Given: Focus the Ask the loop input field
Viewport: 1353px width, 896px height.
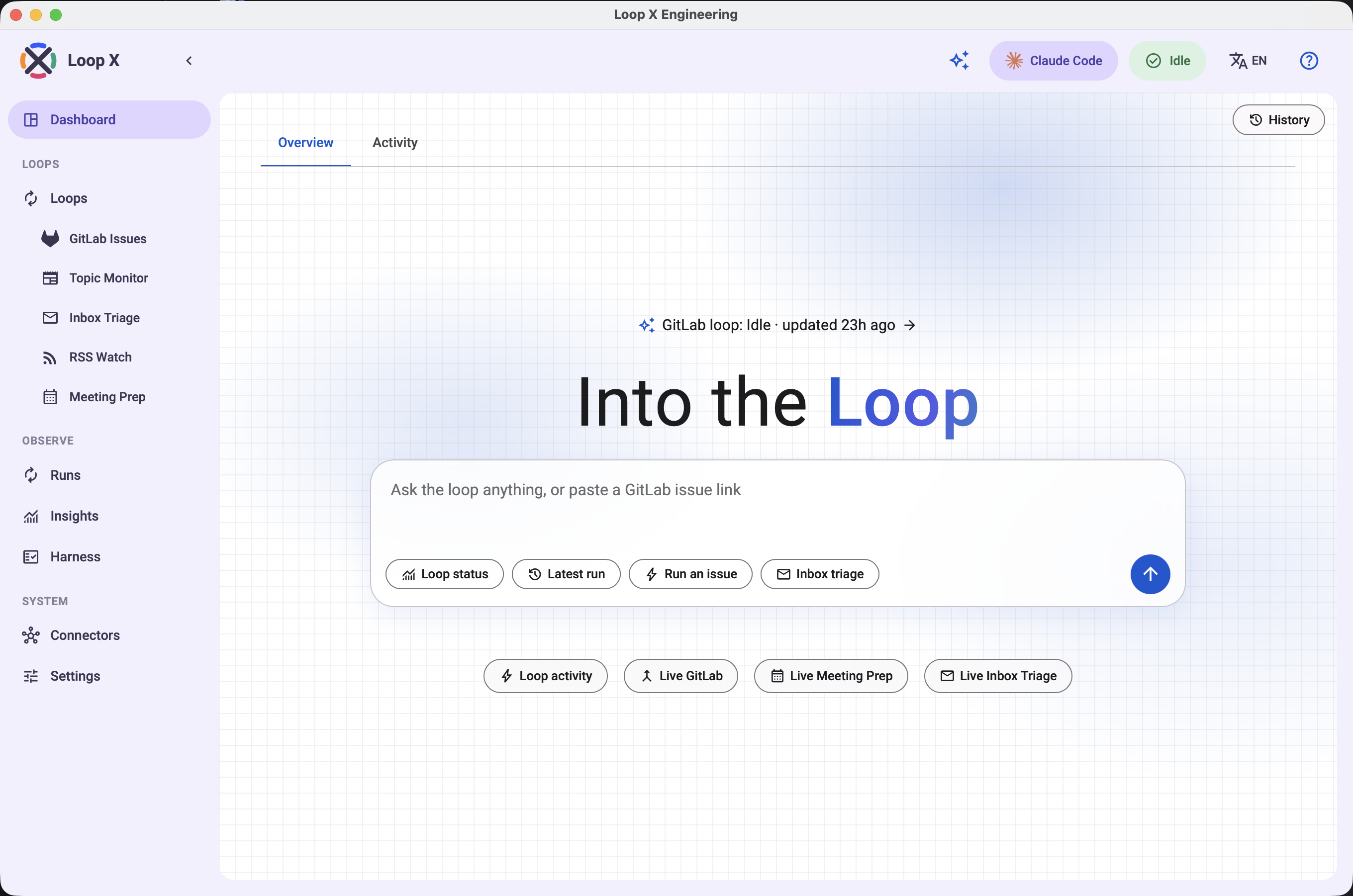Looking at the screenshot, I should (x=777, y=506).
